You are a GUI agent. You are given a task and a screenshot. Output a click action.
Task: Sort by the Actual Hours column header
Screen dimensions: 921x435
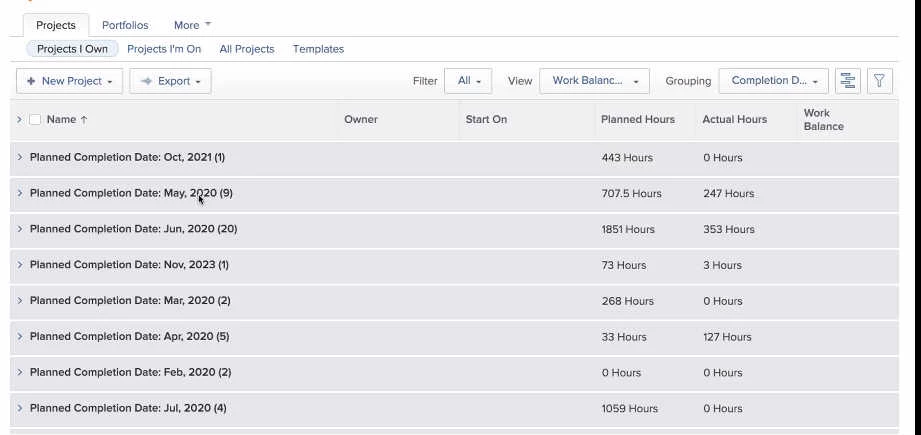(734, 120)
